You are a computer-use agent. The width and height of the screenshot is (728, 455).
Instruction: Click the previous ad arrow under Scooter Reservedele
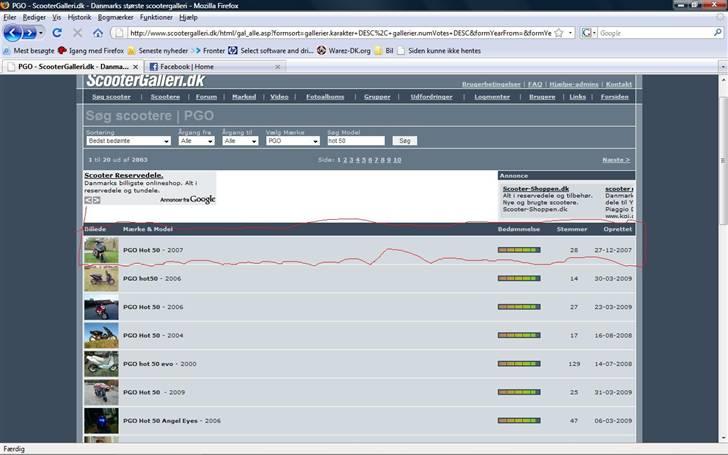pos(87,200)
